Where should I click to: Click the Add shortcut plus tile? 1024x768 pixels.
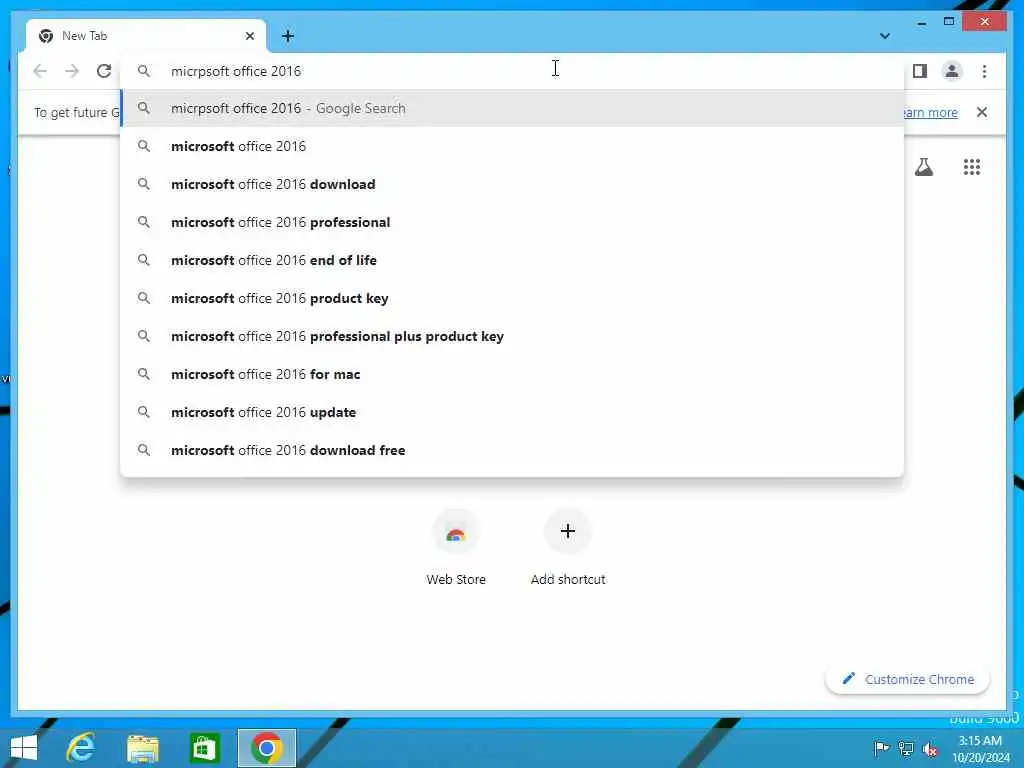(x=568, y=547)
